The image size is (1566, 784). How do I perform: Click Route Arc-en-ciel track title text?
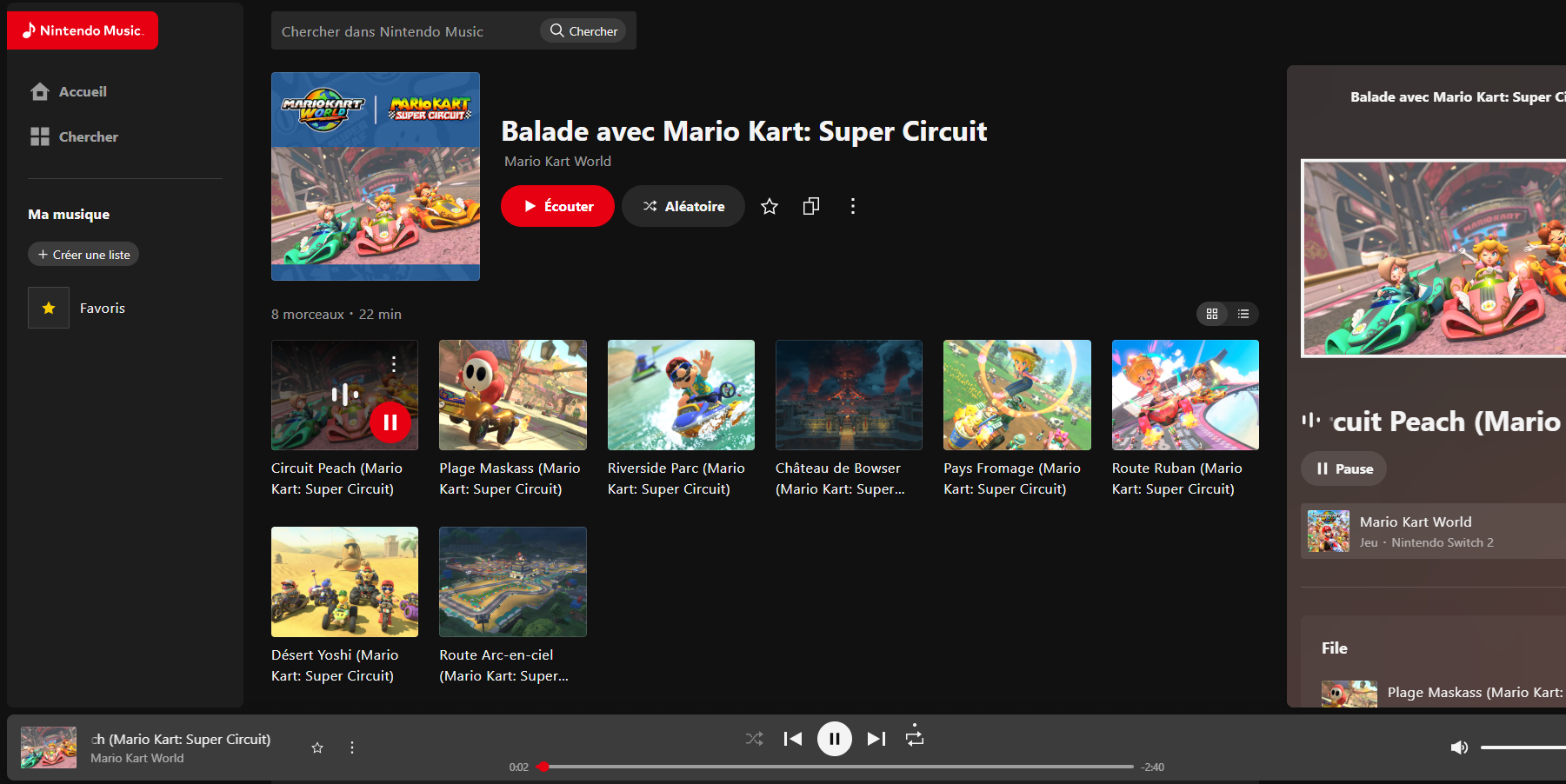click(x=503, y=665)
